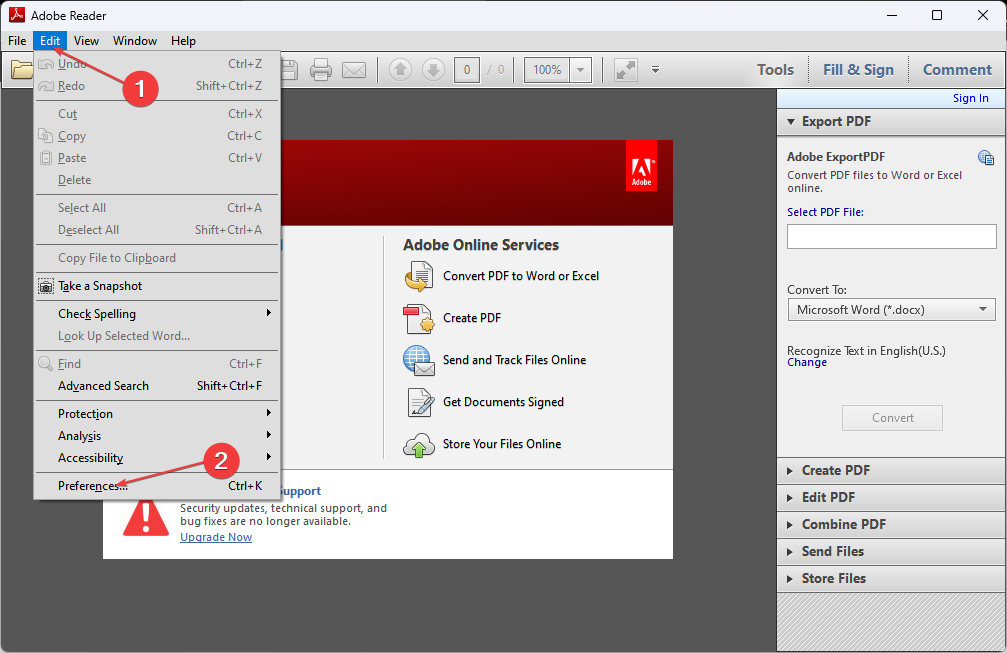Click the Adobe ExportPDF globe icon
1007x653 pixels.
pos(986,157)
